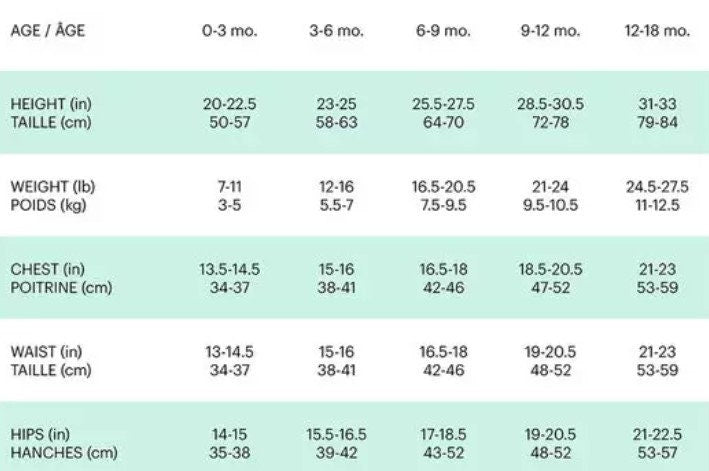Click hips value 15.5-16.5 for 3-6 mo.
The height and width of the screenshot is (471, 709).
point(336,434)
